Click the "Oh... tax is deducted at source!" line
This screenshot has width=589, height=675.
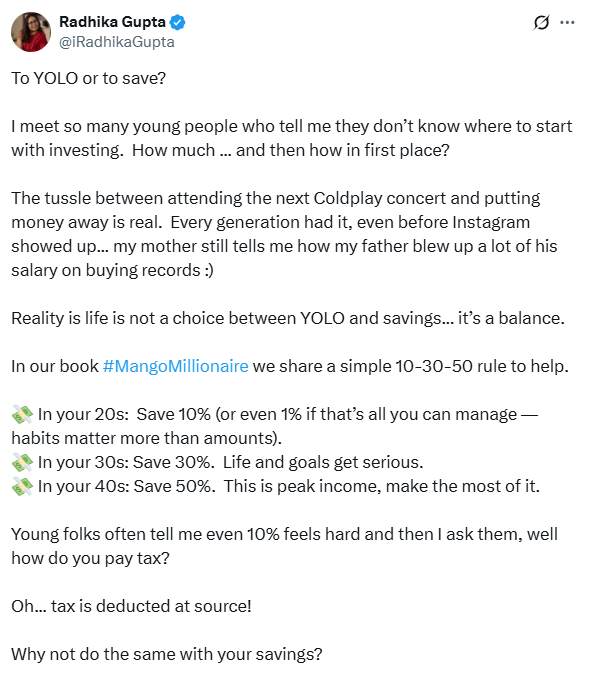(131, 607)
